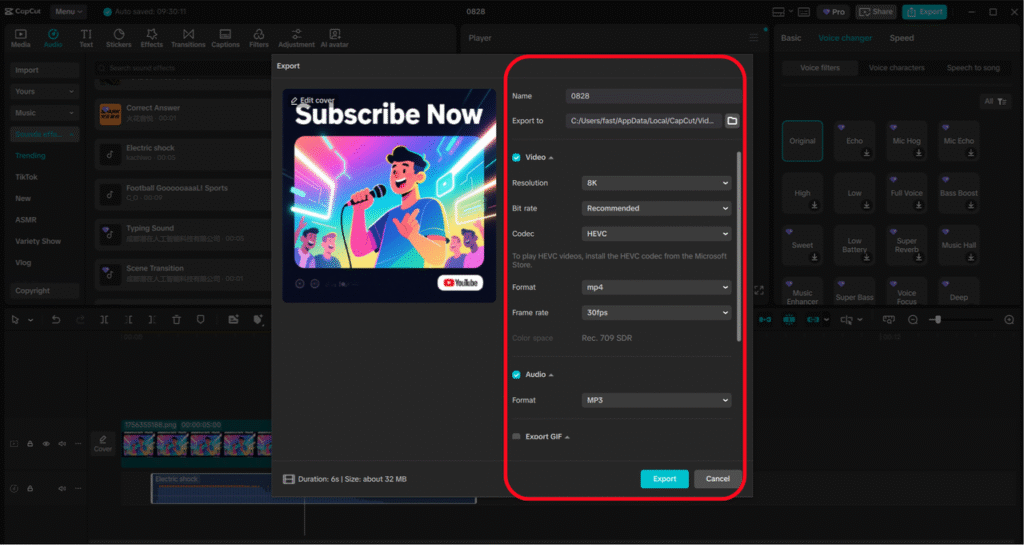
Task: Click the Player panel menu icon
Action: (754, 39)
